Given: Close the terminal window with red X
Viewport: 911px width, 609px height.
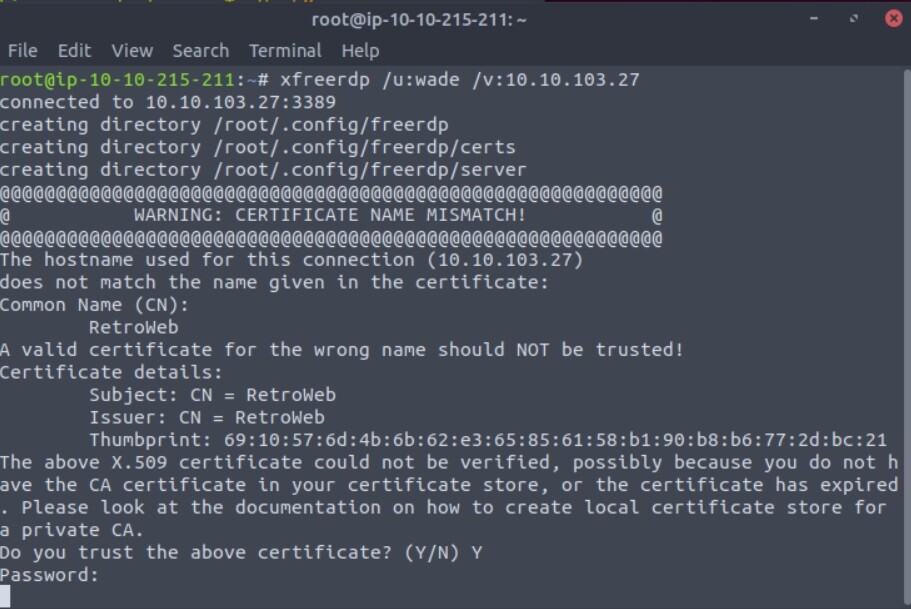Looking at the screenshot, I should click(x=893, y=17).
